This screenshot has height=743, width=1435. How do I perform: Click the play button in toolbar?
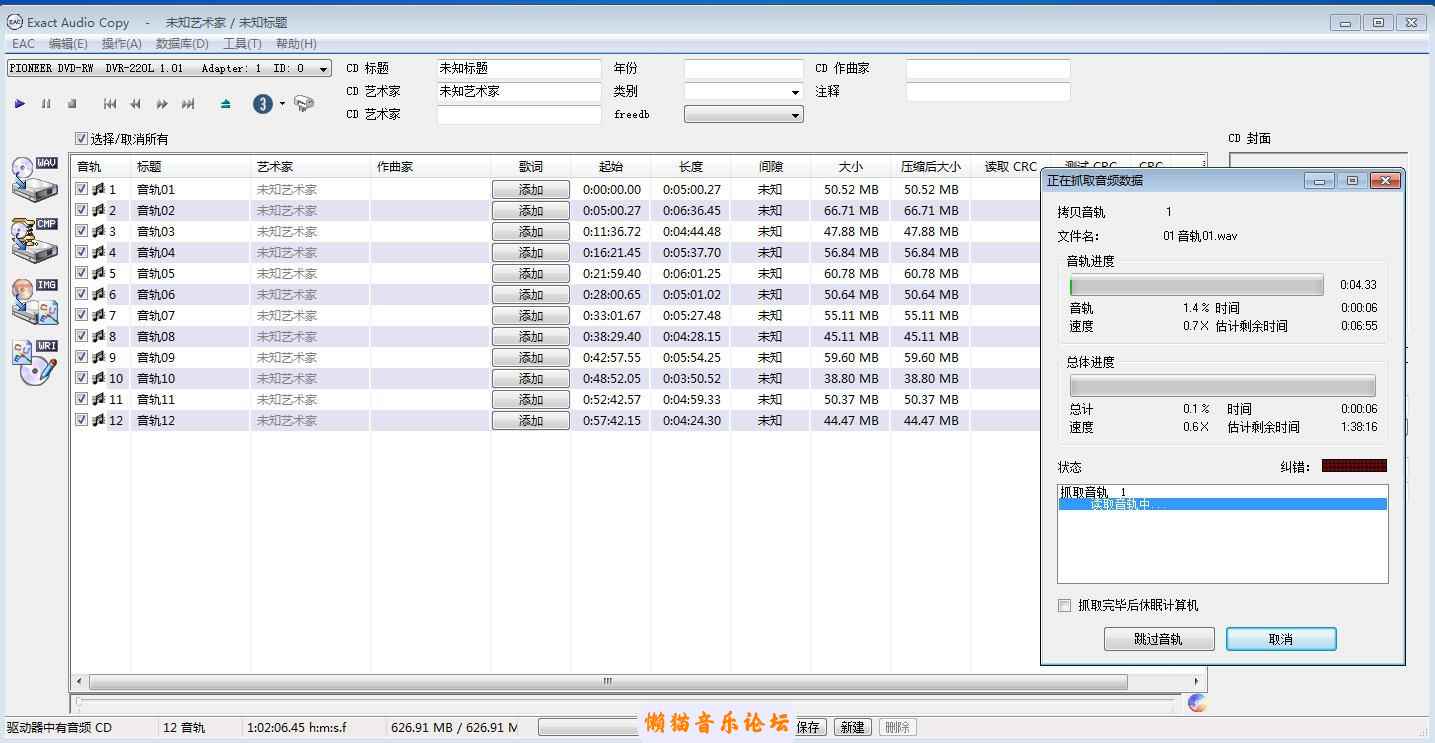[x=20, y=104]
